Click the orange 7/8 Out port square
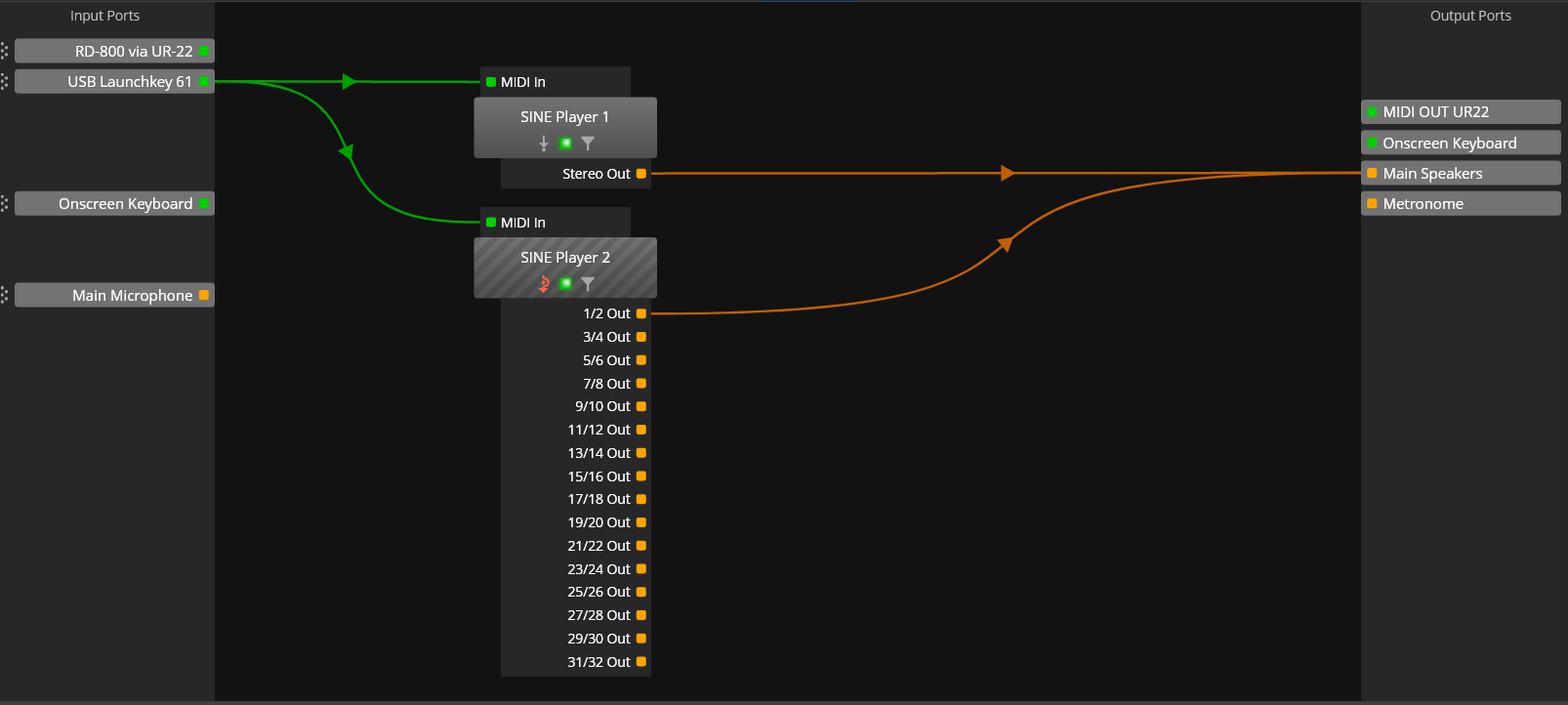 point(641,384)
